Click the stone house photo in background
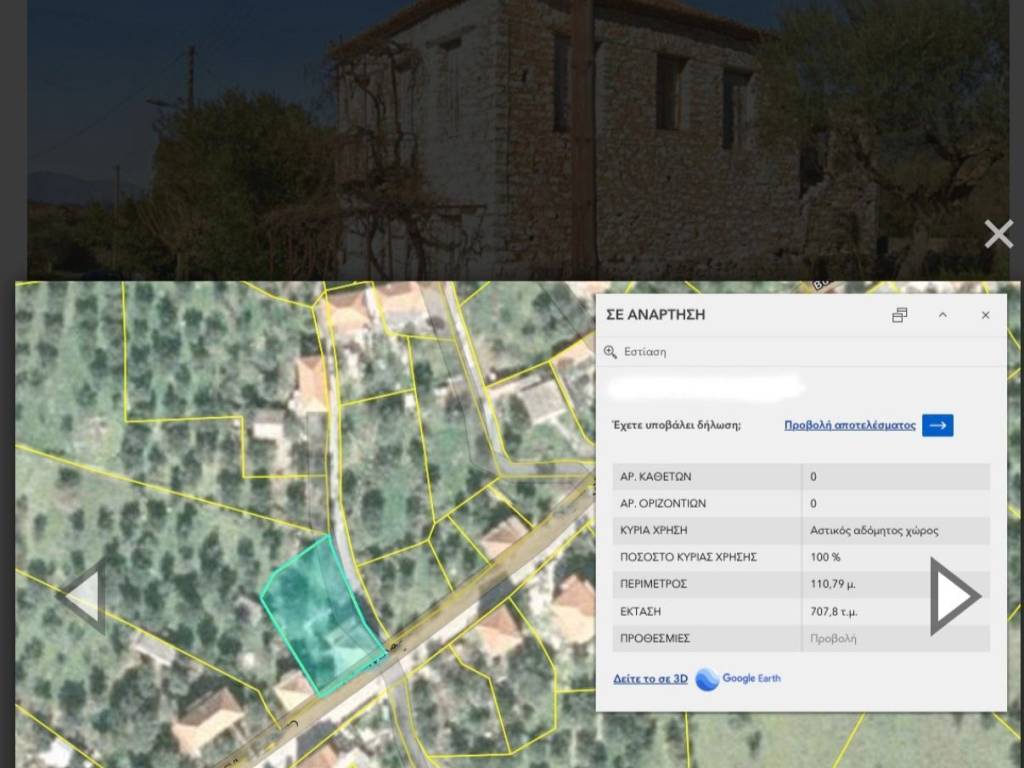The height and width of the screenshot is (768, 1024). pos(560,140)
